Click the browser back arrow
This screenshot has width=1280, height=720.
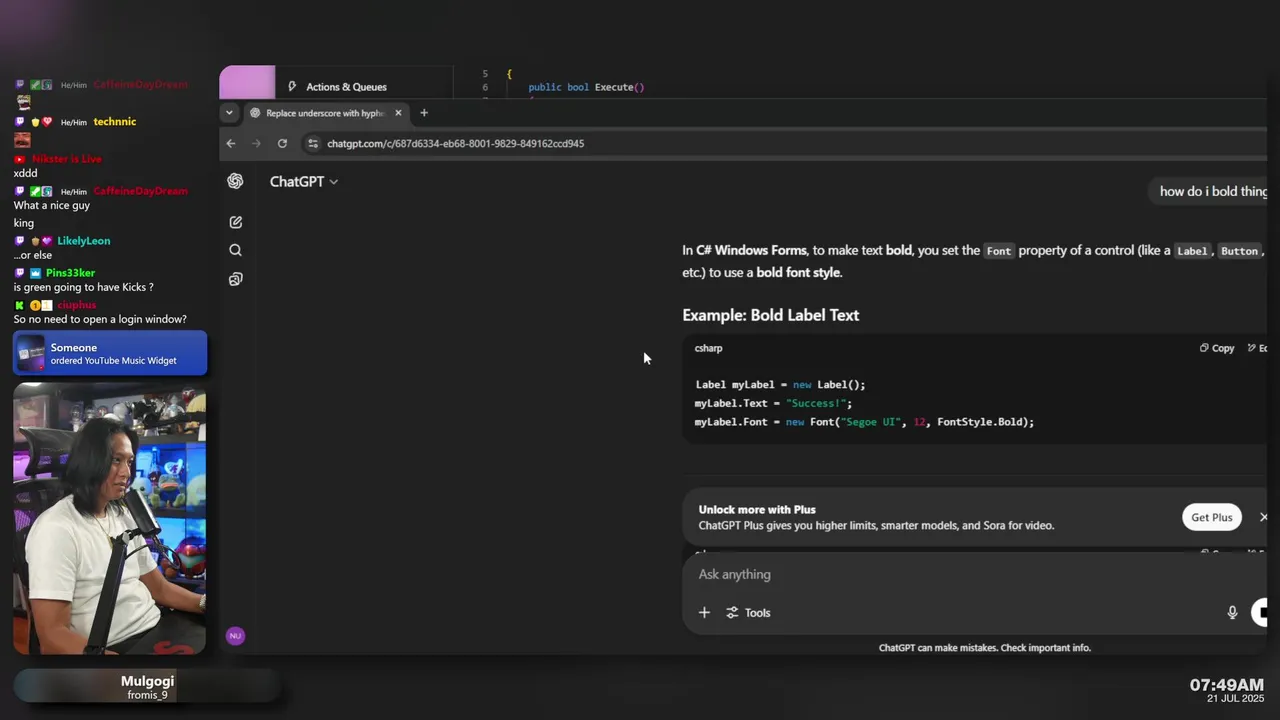click(x=231, y=143)
